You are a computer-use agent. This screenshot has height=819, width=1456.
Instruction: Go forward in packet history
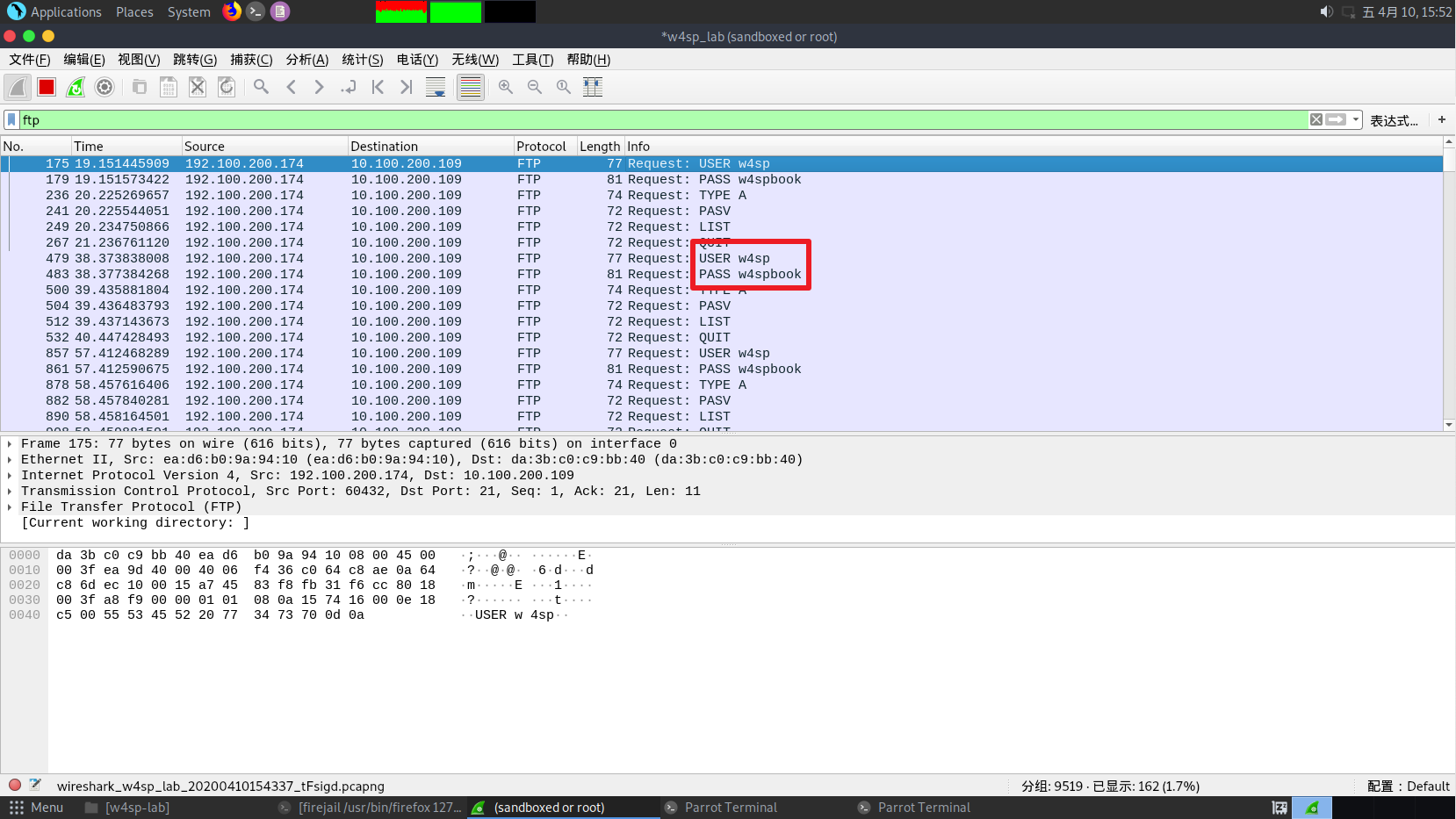click(320, 87)
